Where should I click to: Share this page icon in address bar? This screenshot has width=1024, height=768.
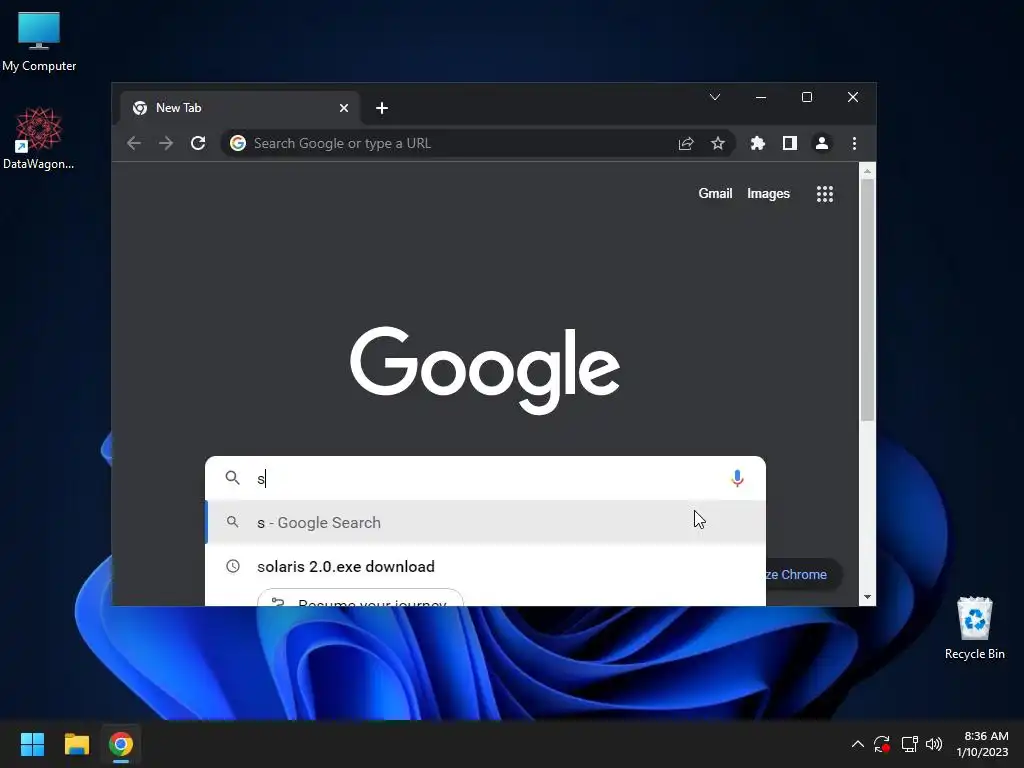[x=686, y=144]
